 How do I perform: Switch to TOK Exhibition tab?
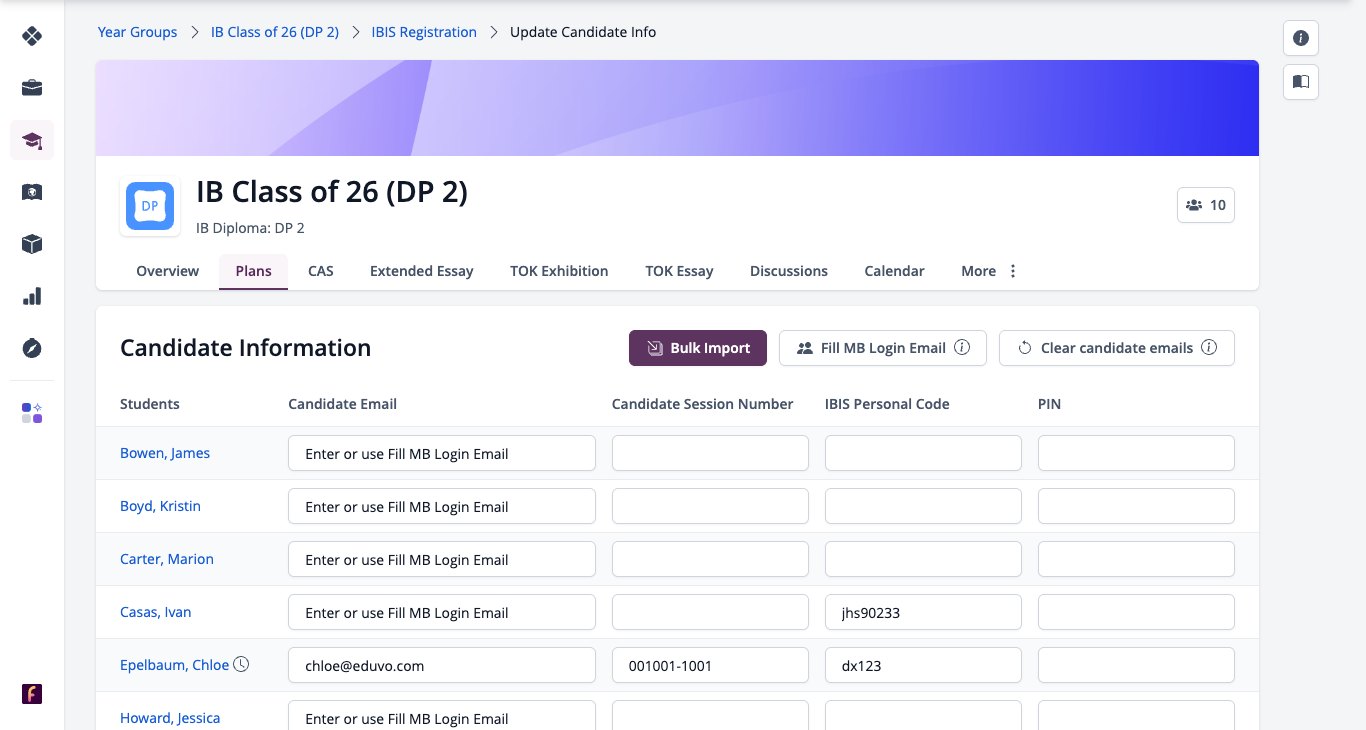(559, 271)
